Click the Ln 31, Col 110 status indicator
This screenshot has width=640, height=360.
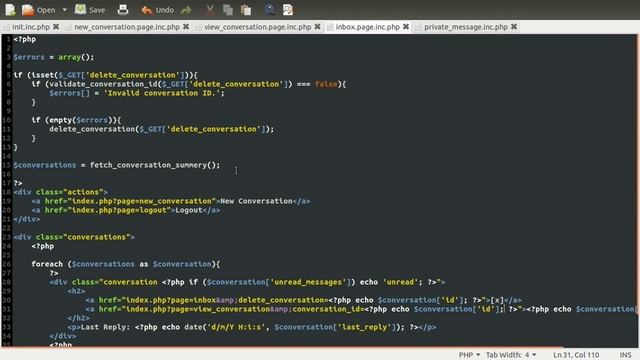[x=576, y=355]
